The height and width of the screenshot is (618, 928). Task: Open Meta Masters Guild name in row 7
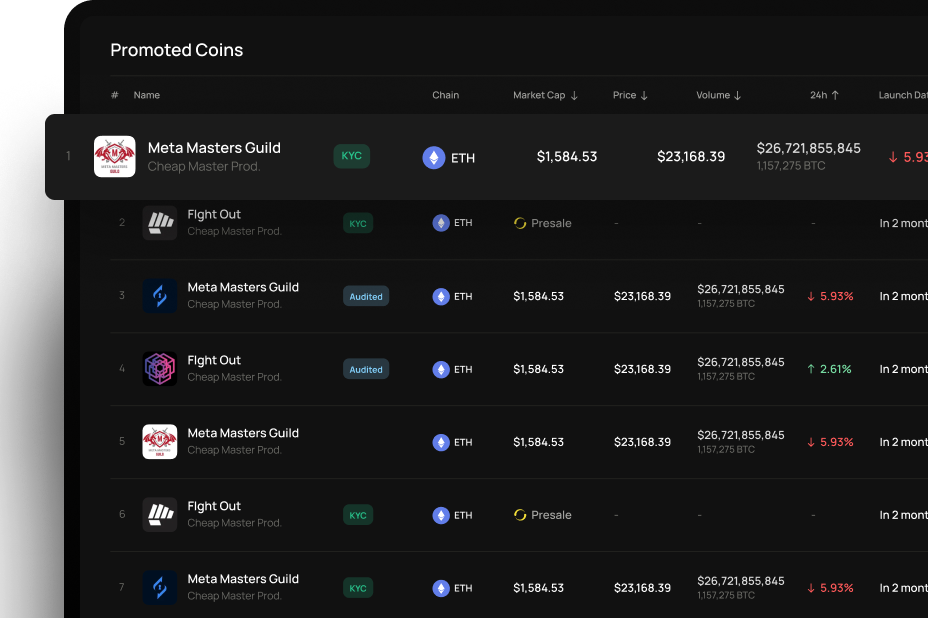[243, 579]
